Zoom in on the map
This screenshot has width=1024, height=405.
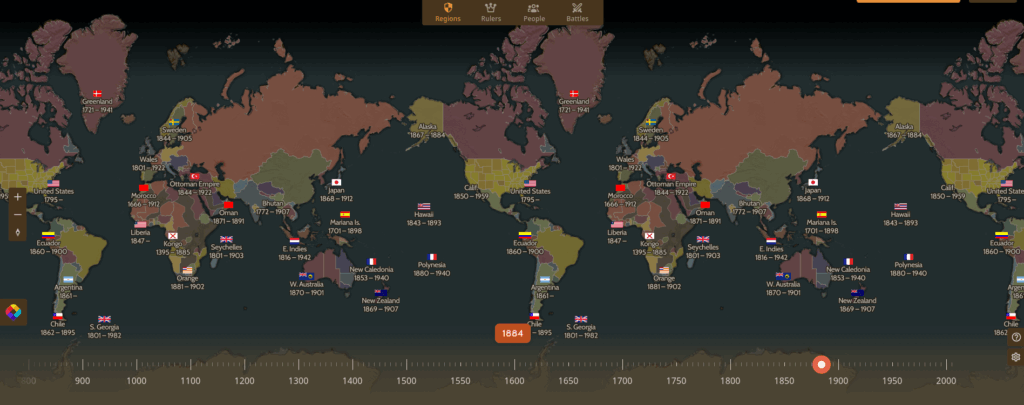(x=17, y=196)
